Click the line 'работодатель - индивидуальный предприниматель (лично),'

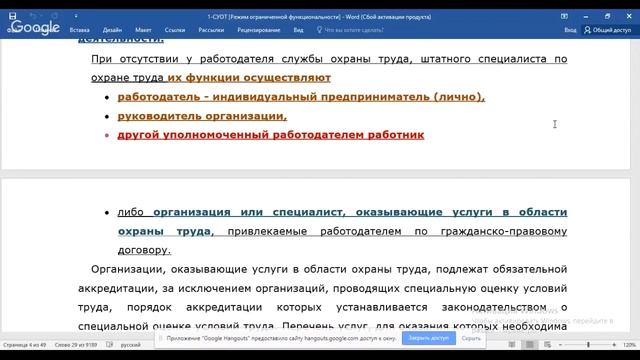301,97
